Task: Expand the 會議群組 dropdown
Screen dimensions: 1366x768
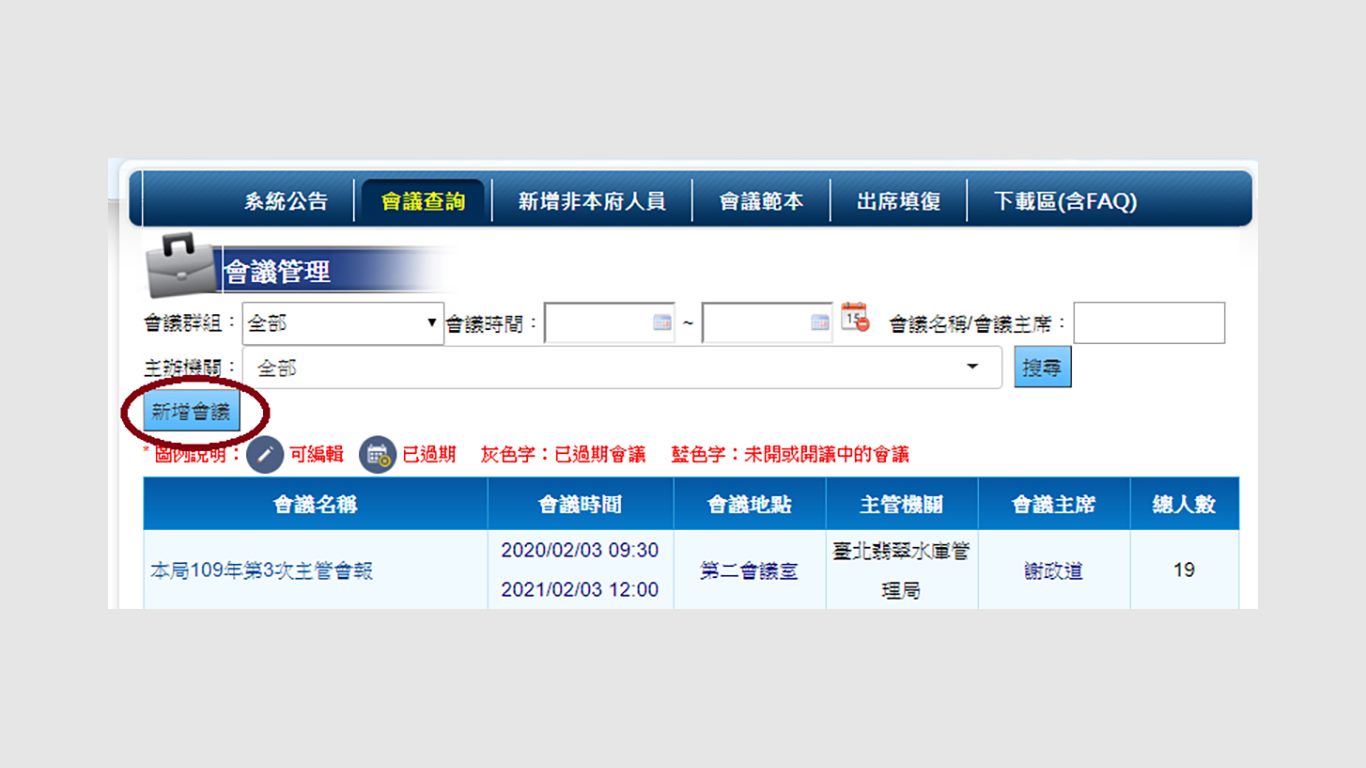Action: 343,324
